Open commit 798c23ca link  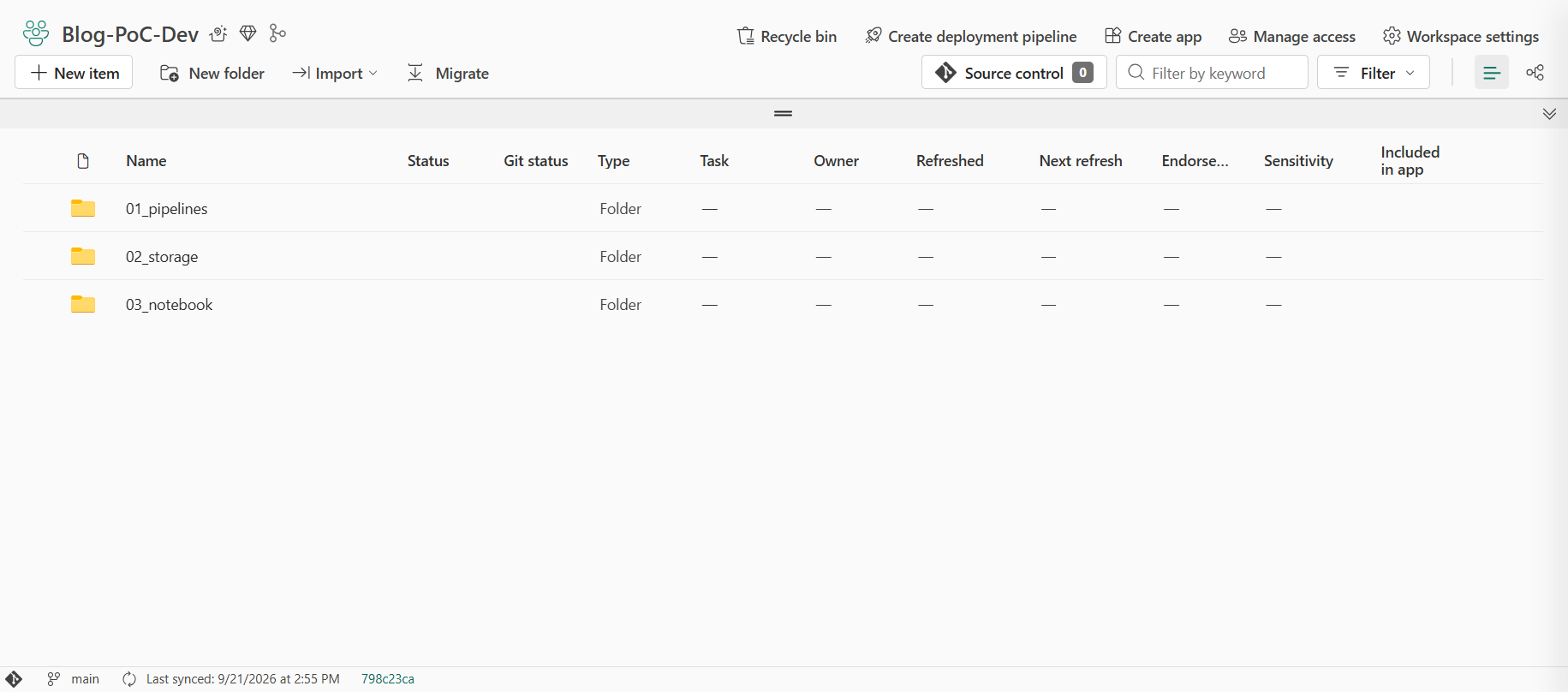pos(388,679)
